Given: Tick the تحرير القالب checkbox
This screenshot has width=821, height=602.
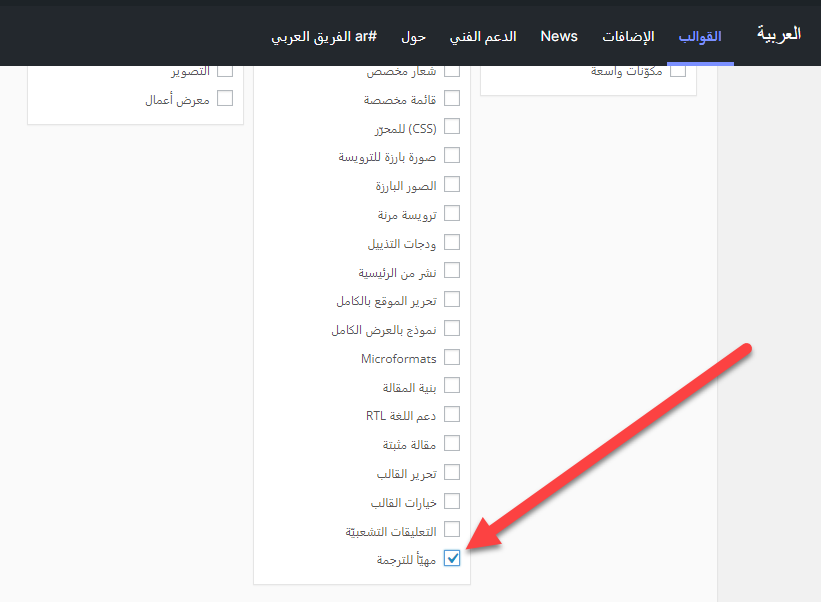Looking at the screenshot, I should (452, 472).
